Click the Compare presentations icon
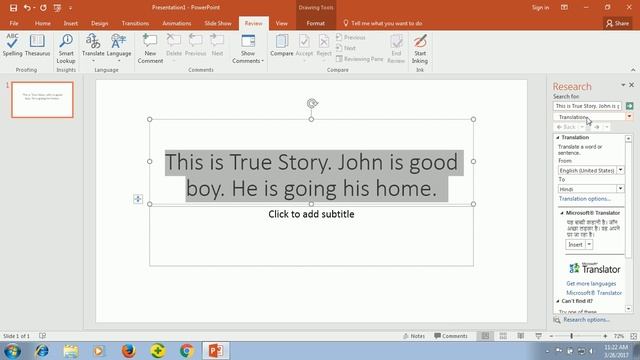 282,45
